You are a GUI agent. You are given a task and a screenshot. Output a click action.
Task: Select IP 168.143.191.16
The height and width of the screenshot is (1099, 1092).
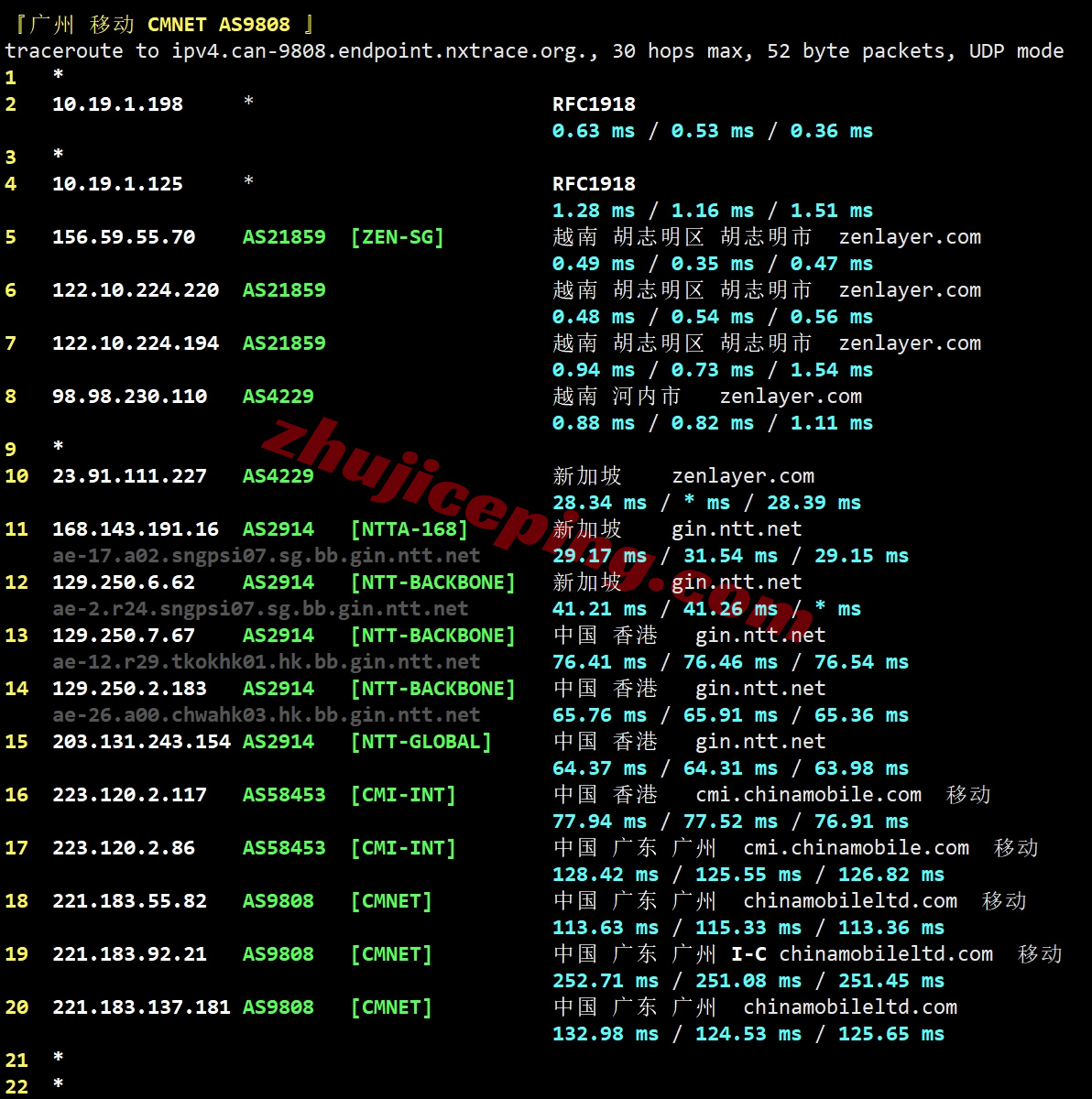(x=136, y=529)
